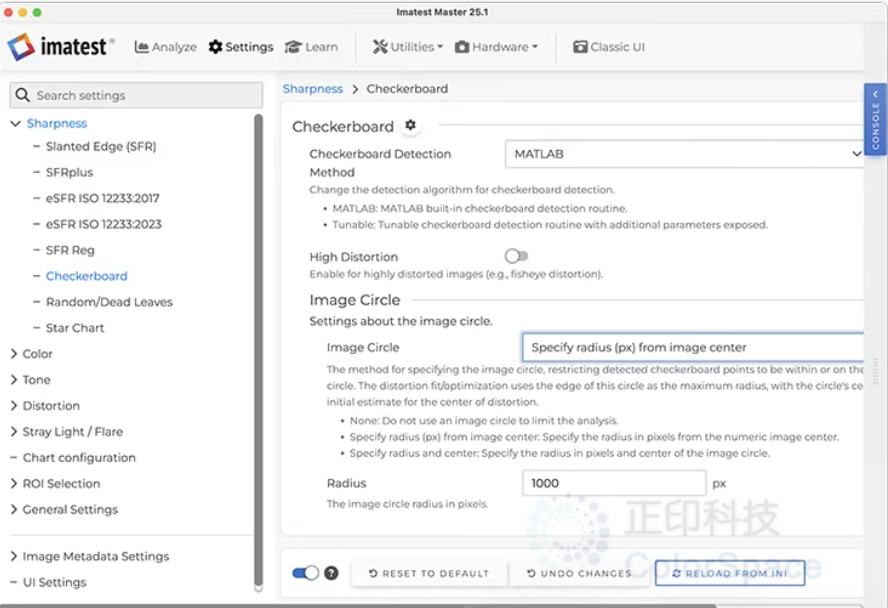Viewport: 888px width, 608px height.
Task: Select Star Chart settings
Action: (x=75, y=328)
